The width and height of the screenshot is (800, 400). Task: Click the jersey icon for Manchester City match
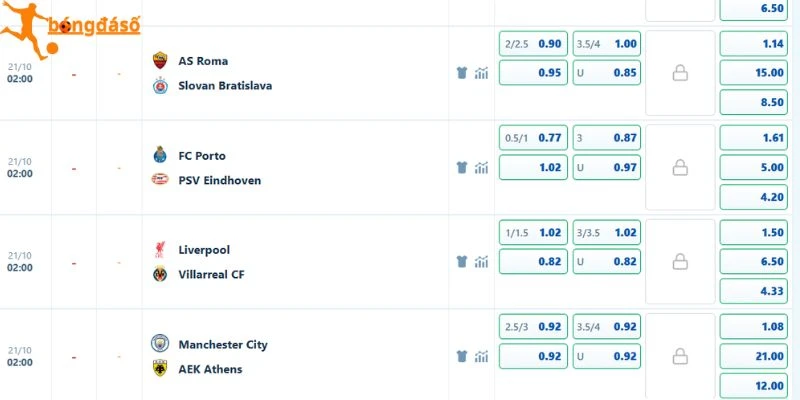(462, 356)
